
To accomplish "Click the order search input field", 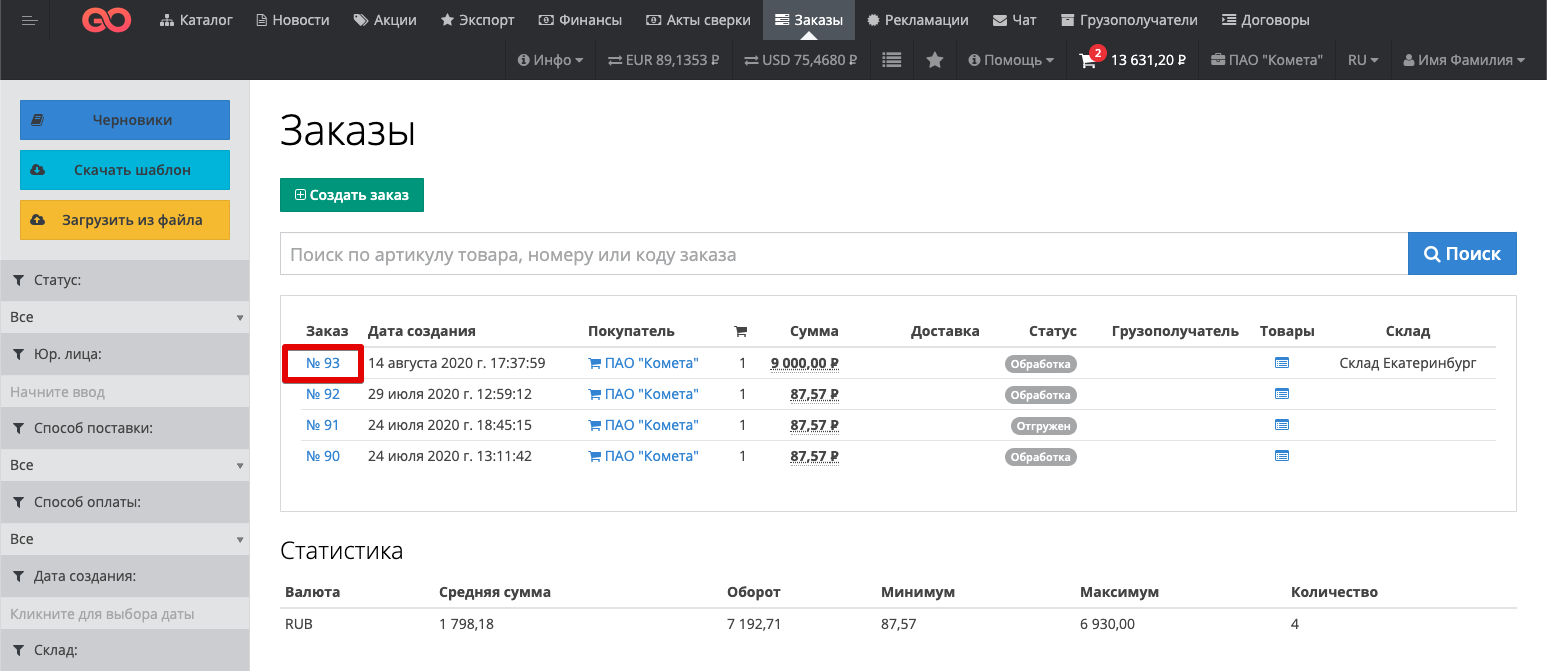I will pos(843,254).
